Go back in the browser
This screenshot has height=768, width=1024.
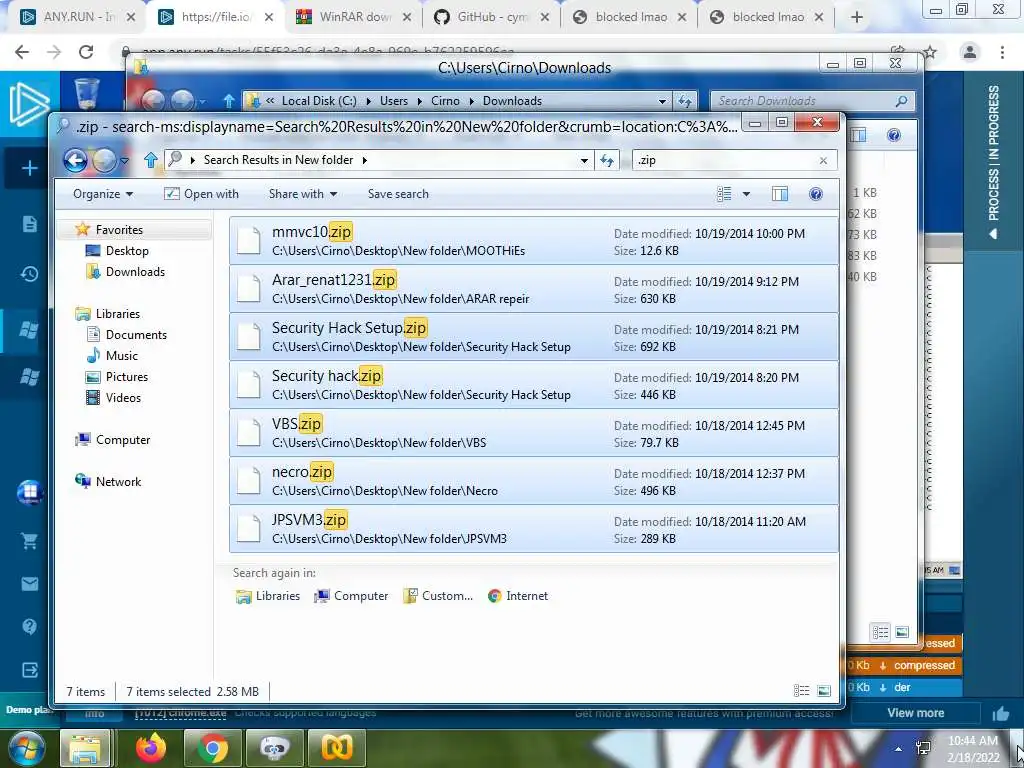[22, 52]
